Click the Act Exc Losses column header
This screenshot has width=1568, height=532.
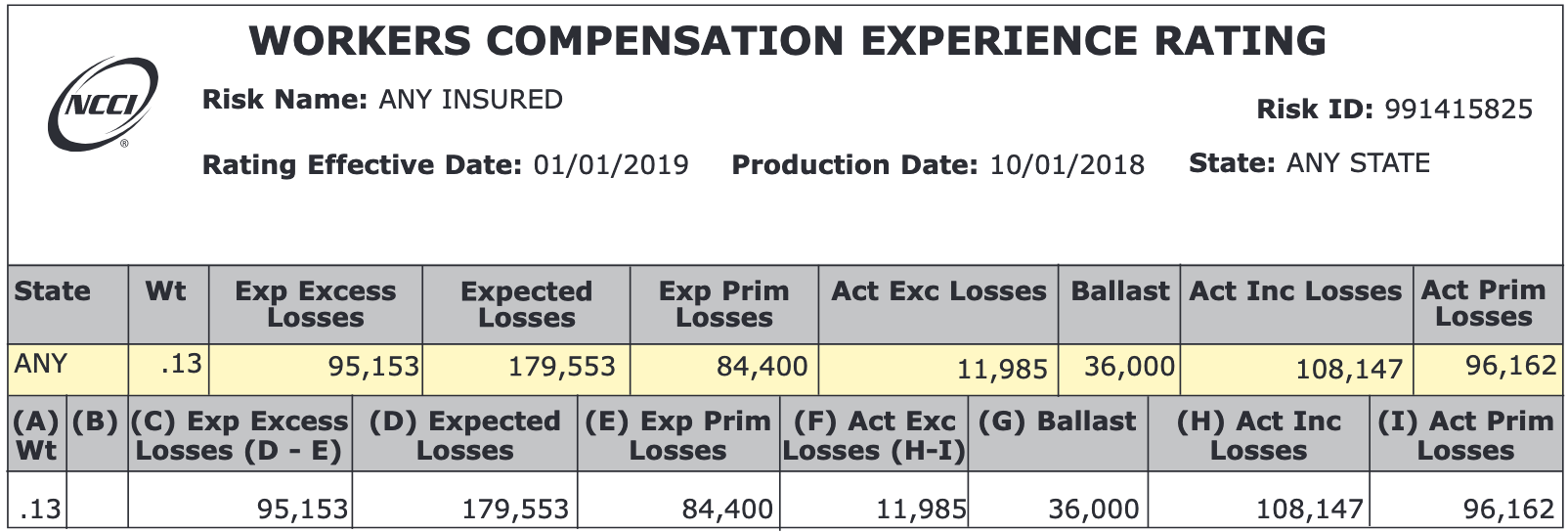(x=938, y=291)
